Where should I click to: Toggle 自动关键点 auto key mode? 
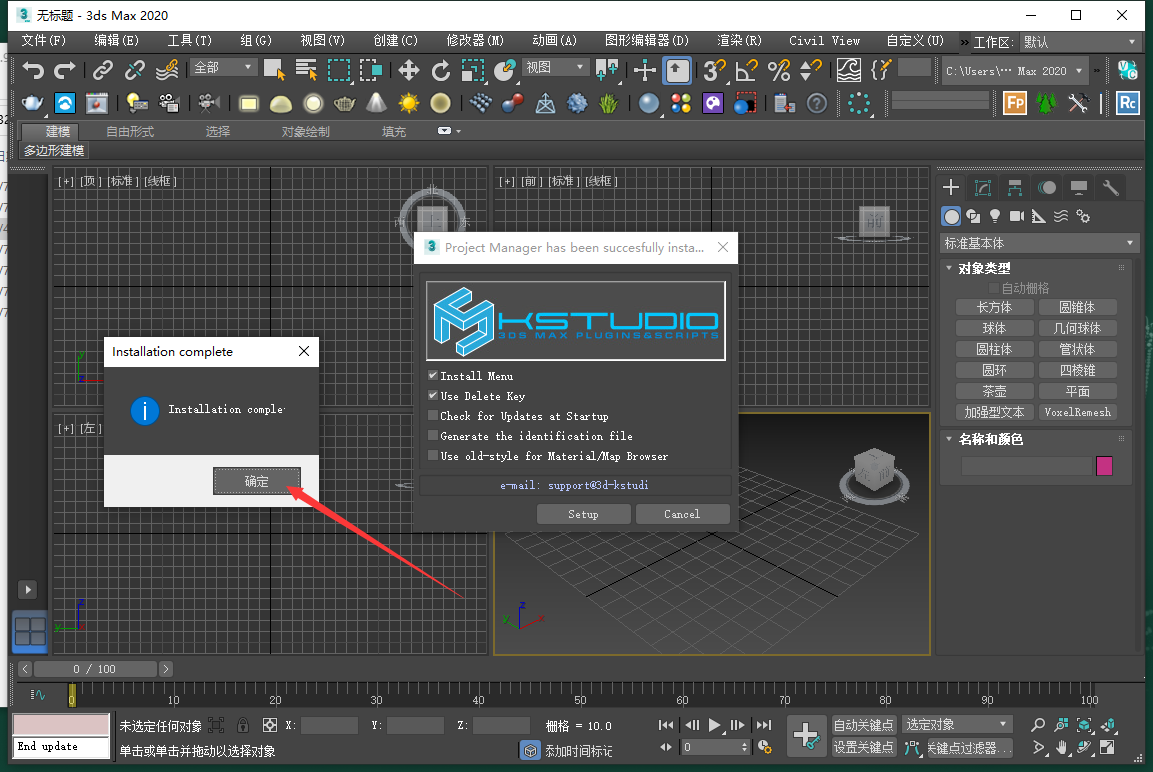coord(863,725)
